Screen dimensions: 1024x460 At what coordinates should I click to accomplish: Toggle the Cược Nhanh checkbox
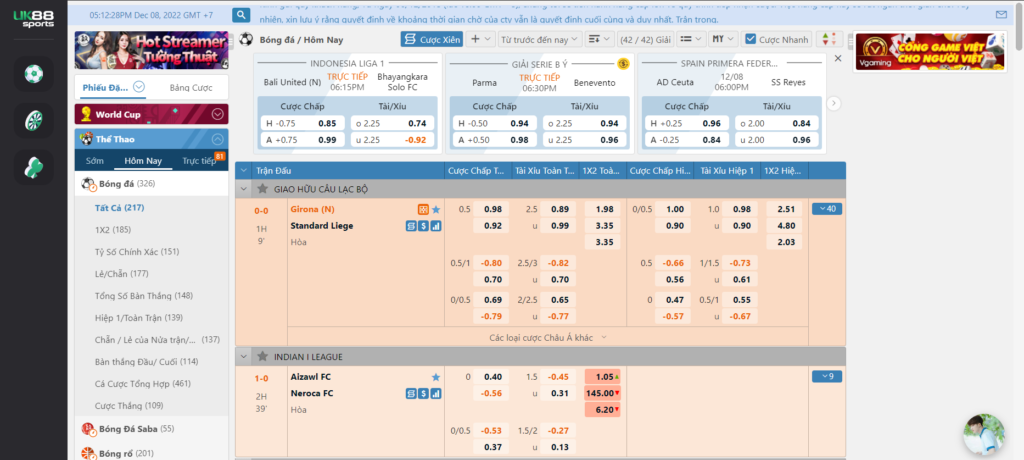(x=751, y=39)
